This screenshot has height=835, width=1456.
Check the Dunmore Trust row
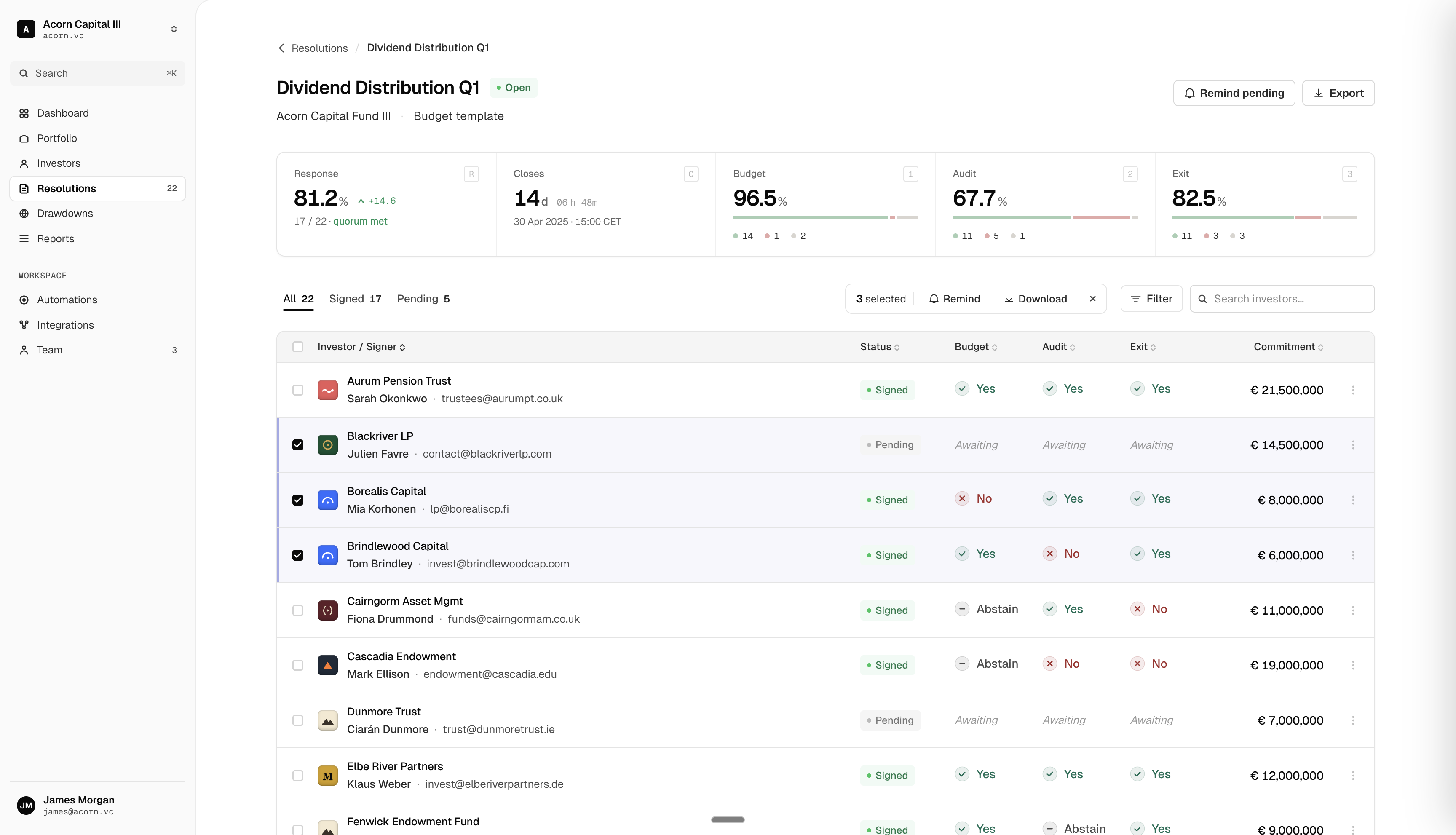(x=297, y=720)
